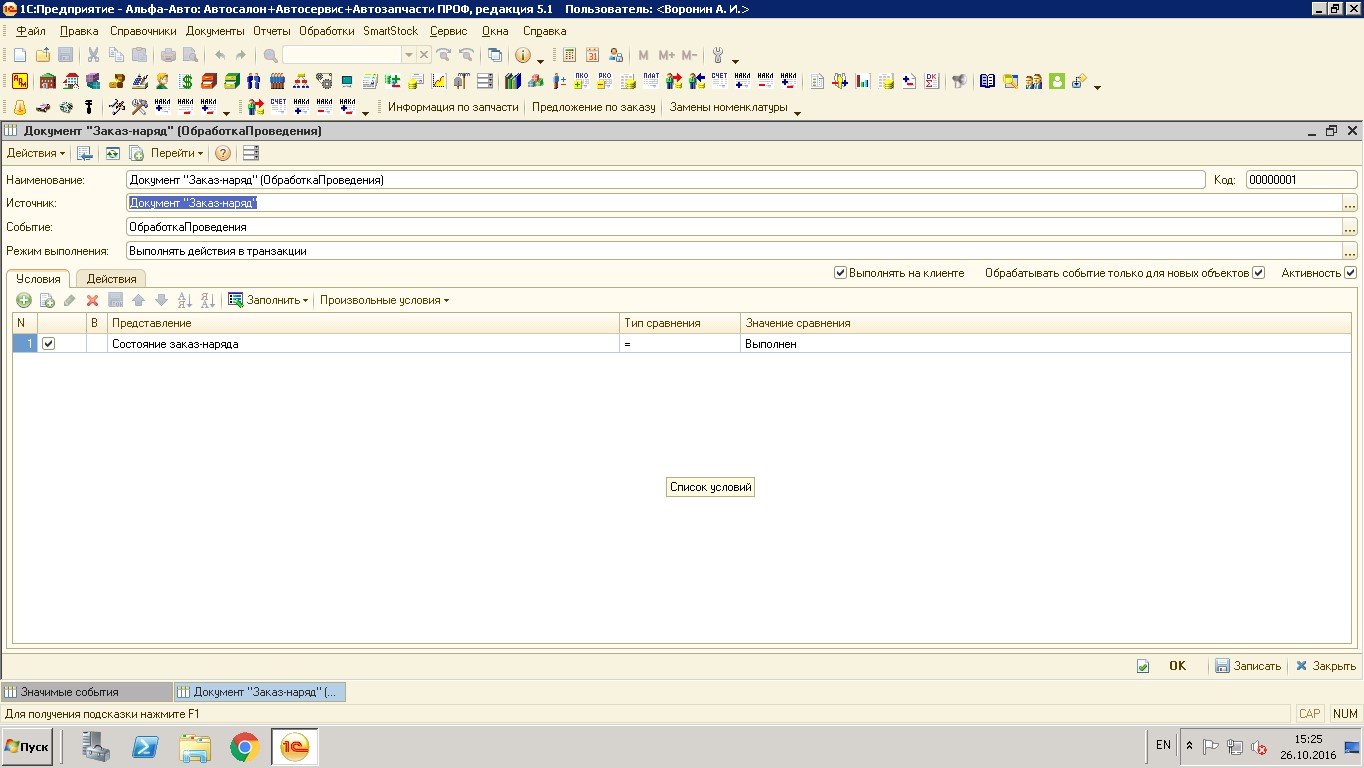Open the 'Документы' menu
Image resolution: width=1364 pixels, height=768 pixels.
click(x=215, y=31)
